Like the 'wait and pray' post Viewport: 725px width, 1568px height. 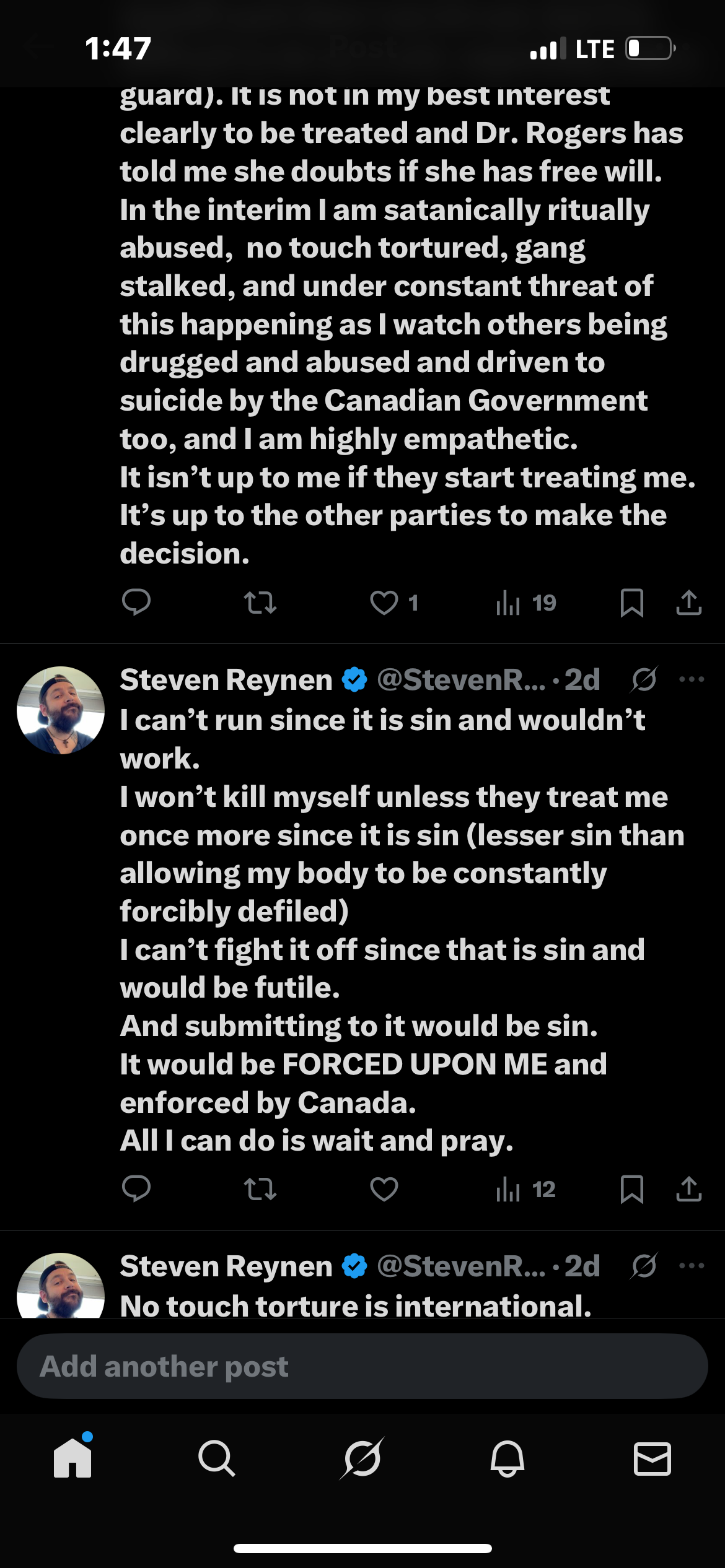tap(384, 1188)
